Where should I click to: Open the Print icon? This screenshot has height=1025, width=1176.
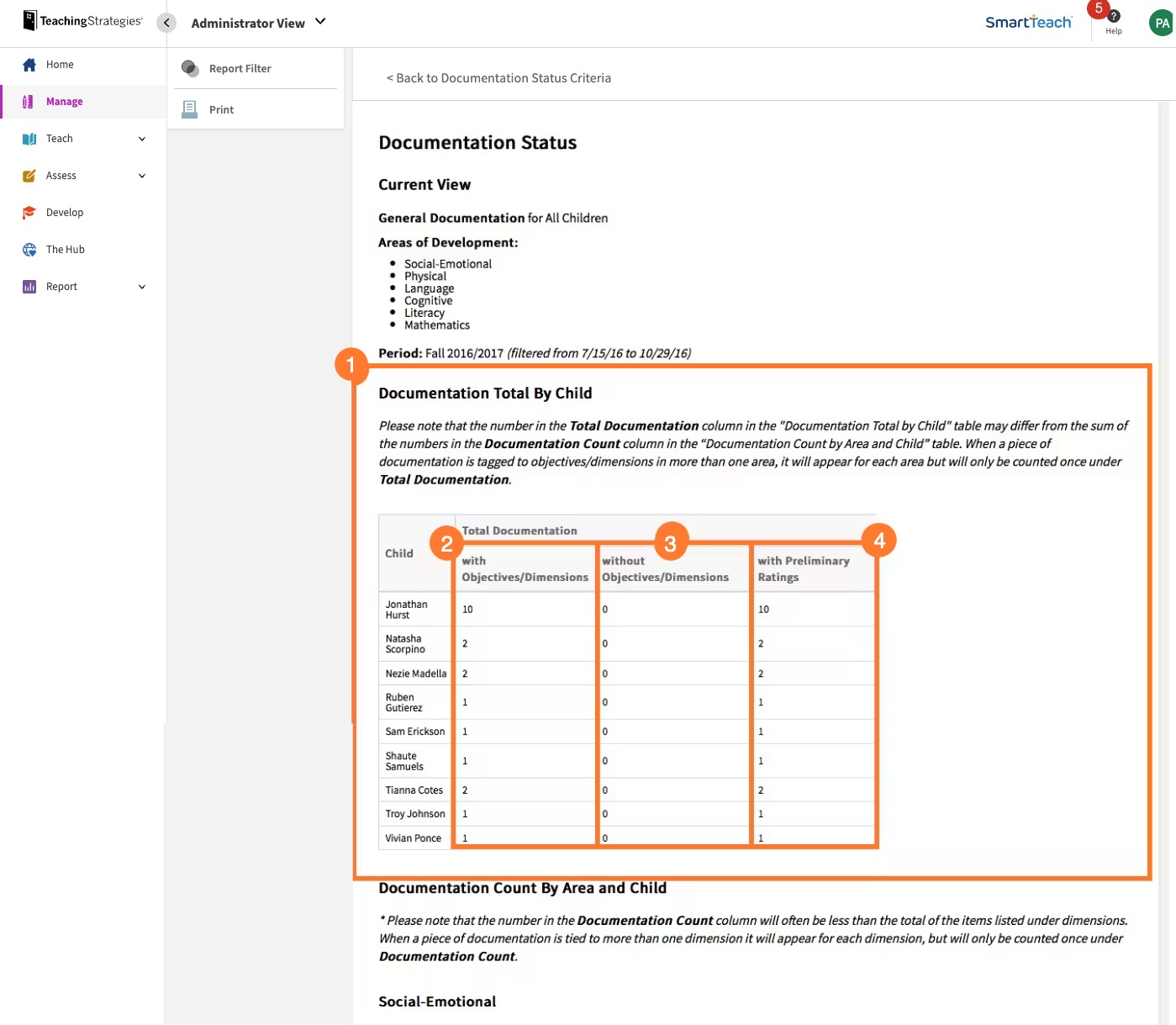[x=189, y=108]
